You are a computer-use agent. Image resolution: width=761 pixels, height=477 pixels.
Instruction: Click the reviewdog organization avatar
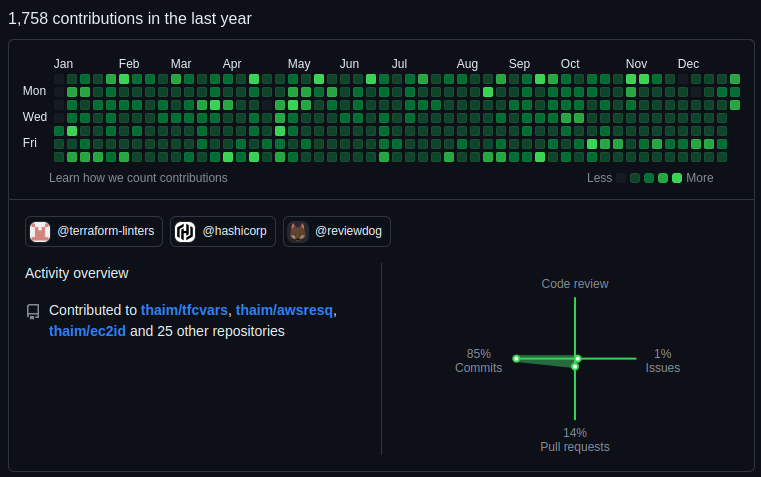click(298, 231)
